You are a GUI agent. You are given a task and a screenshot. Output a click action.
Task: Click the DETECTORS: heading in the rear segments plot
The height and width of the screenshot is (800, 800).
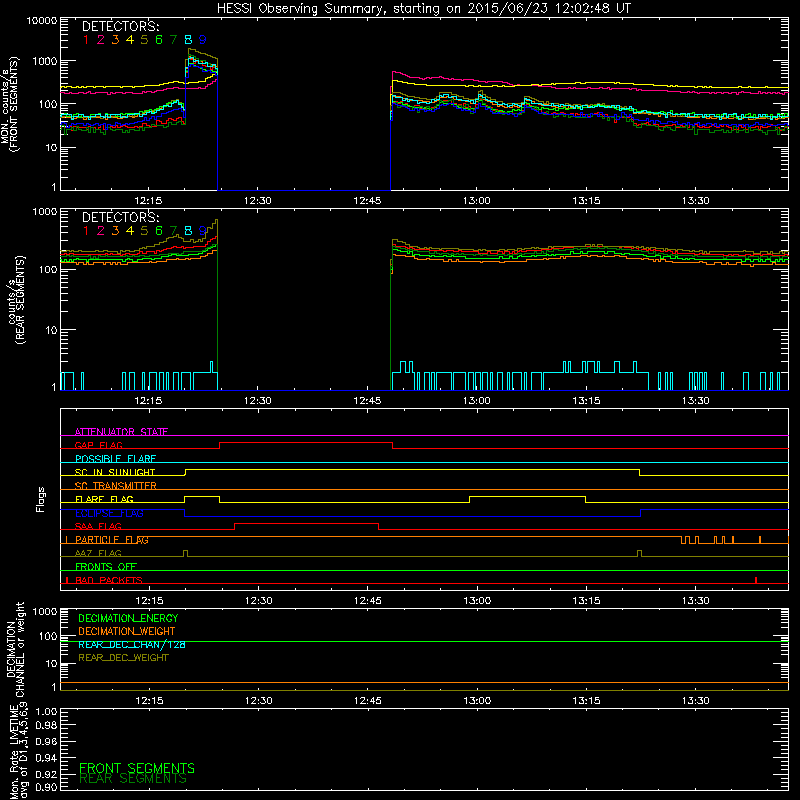120,217
